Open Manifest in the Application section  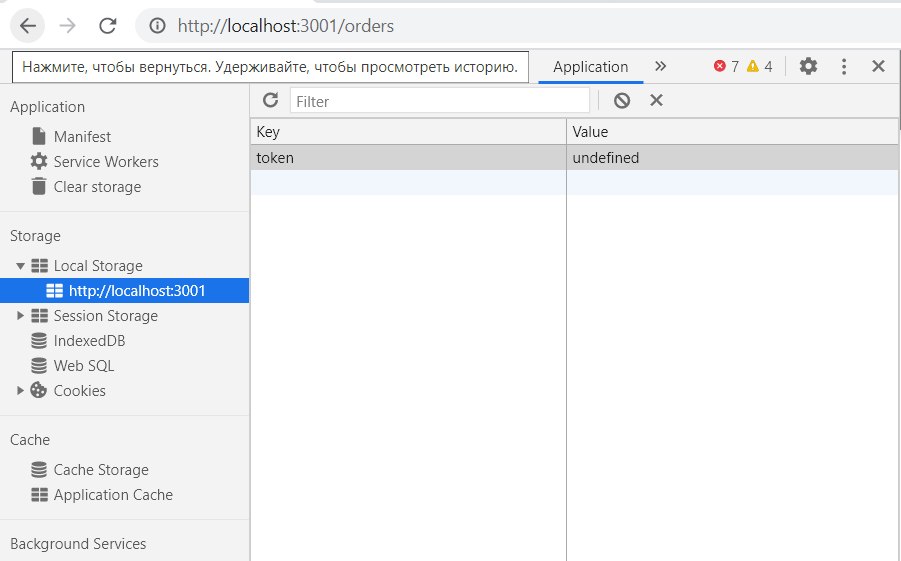point(82,137)
